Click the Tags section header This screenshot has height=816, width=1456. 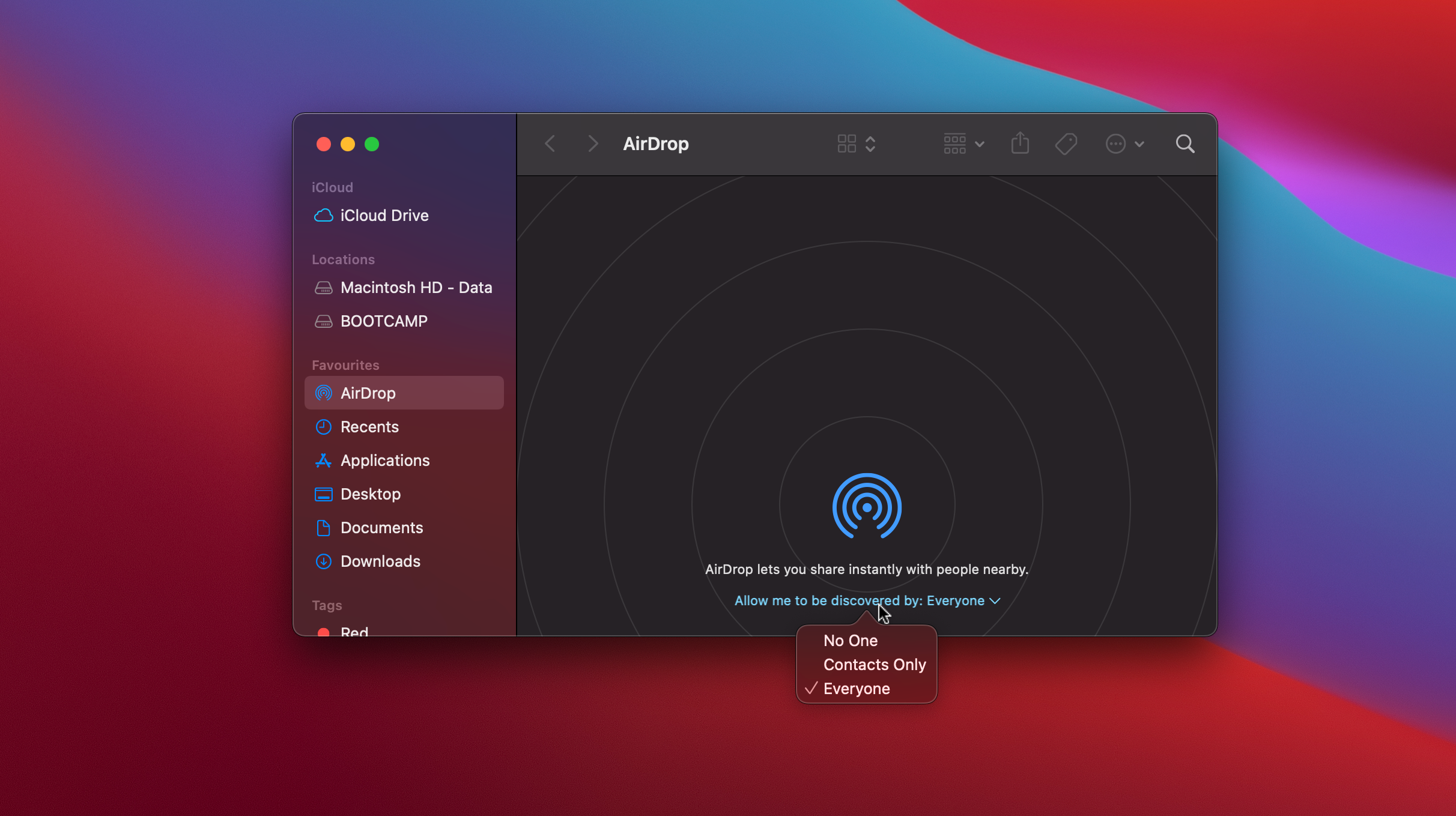327,605
